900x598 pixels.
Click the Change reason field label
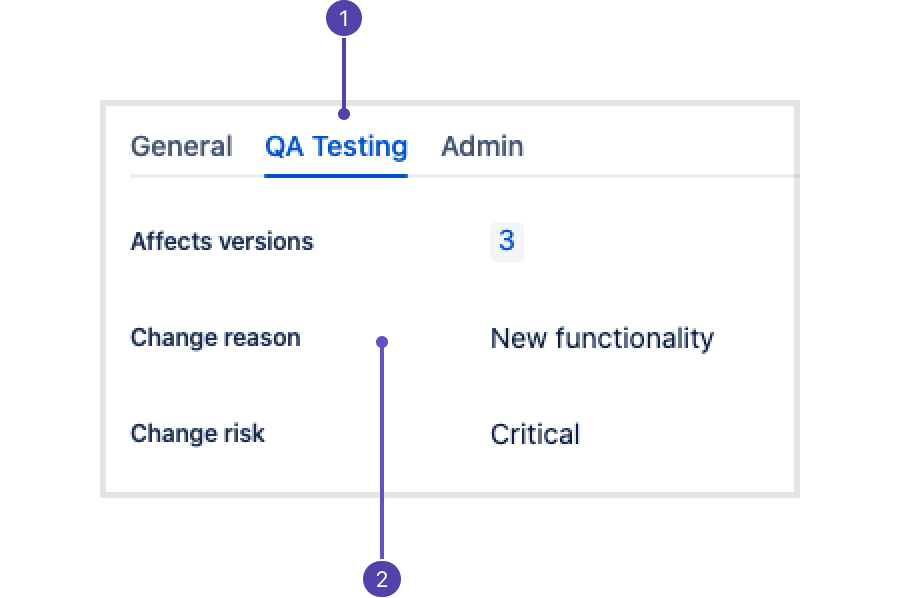click(x=215, y=338)
